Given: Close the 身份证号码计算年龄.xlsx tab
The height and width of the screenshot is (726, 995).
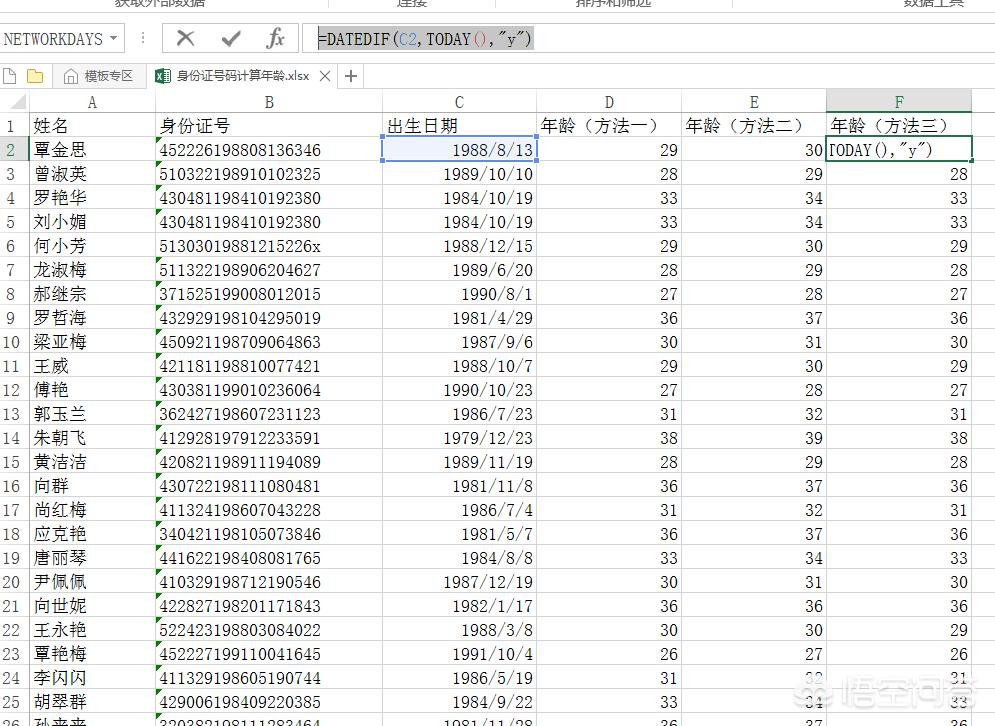Looking at the screenshot, I should (x=324, y=75).
